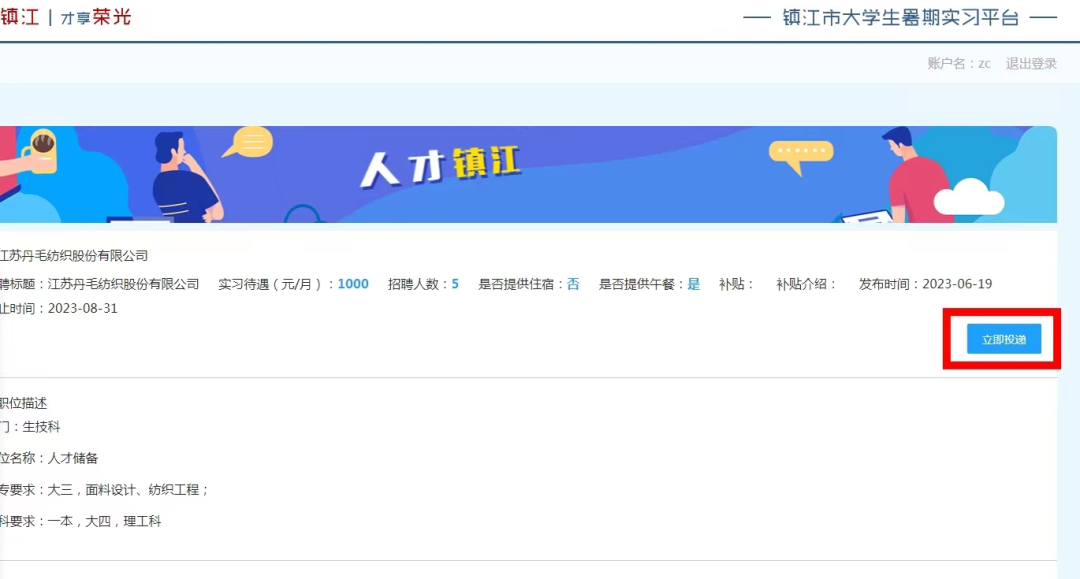Click the 职位描述 section heading
This screenshot has height=579, width=1080.
click(x=23, y=403)
